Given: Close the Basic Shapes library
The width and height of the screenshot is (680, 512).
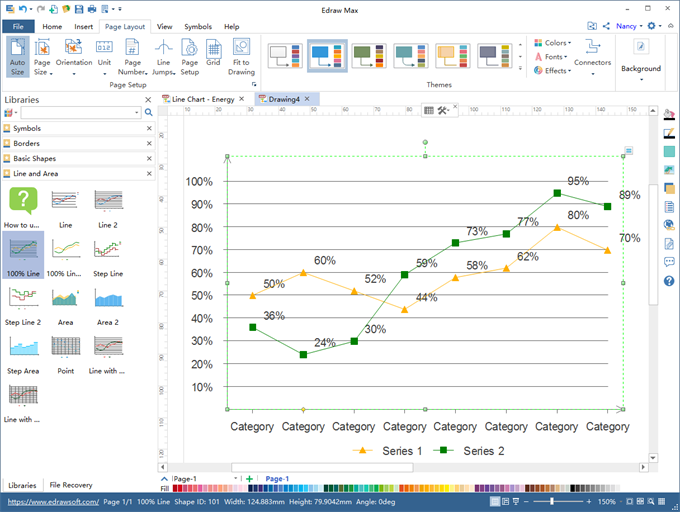Looking at the screenshot, I should pyautogui.click(x=149, y=158).
